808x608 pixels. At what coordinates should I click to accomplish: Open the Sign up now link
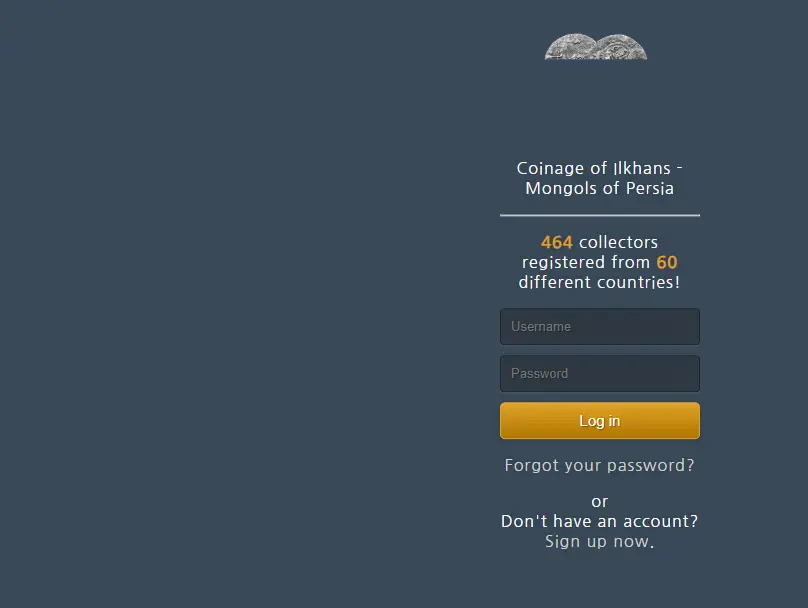coord(600,542)
